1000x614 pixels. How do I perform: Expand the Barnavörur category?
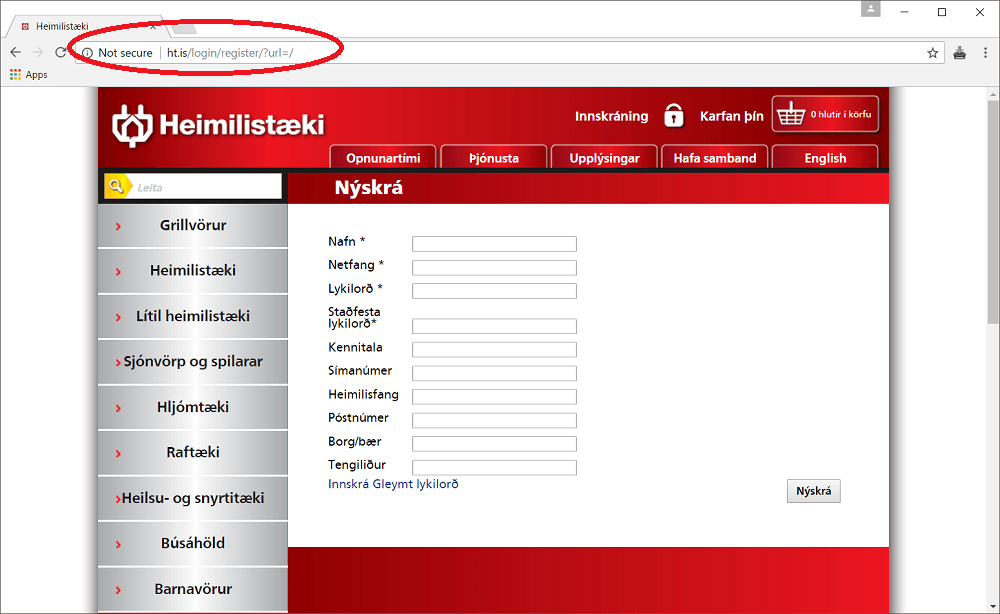tap(193, 589)
